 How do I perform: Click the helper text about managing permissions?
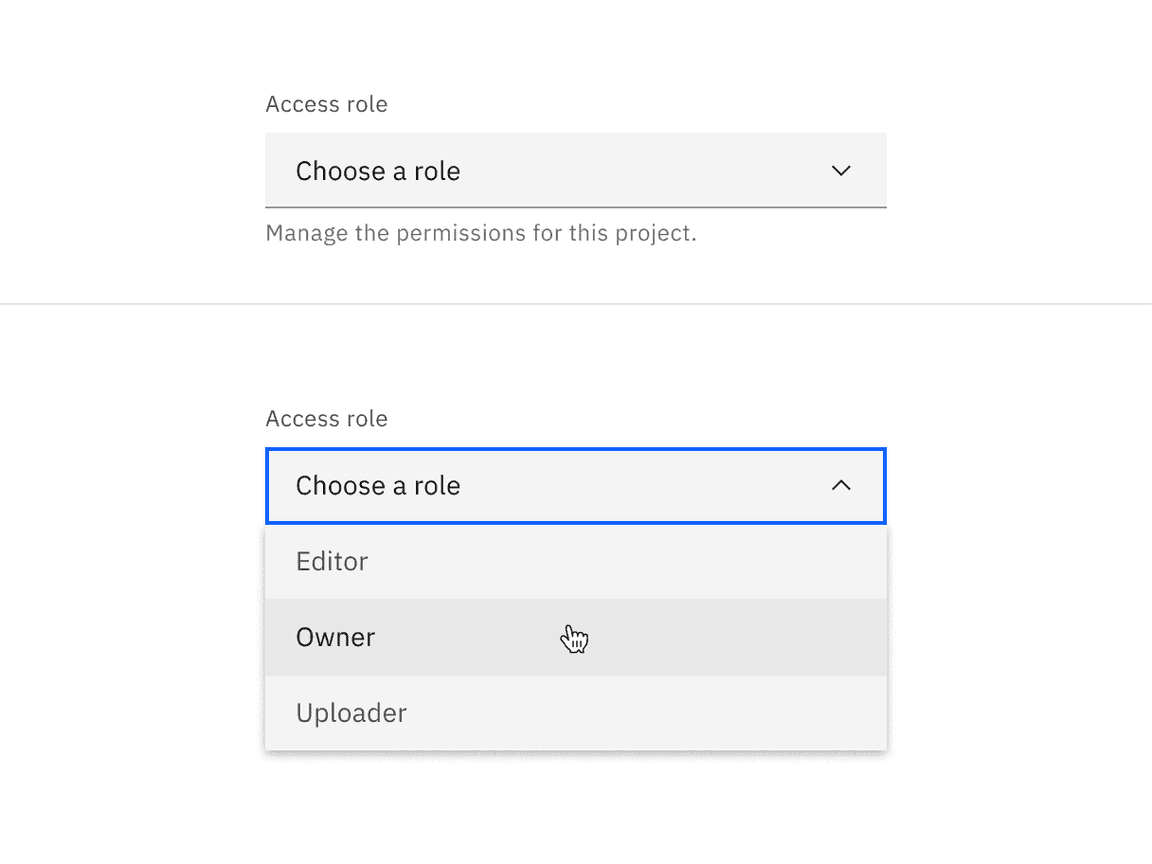click(x=481, y=232)
